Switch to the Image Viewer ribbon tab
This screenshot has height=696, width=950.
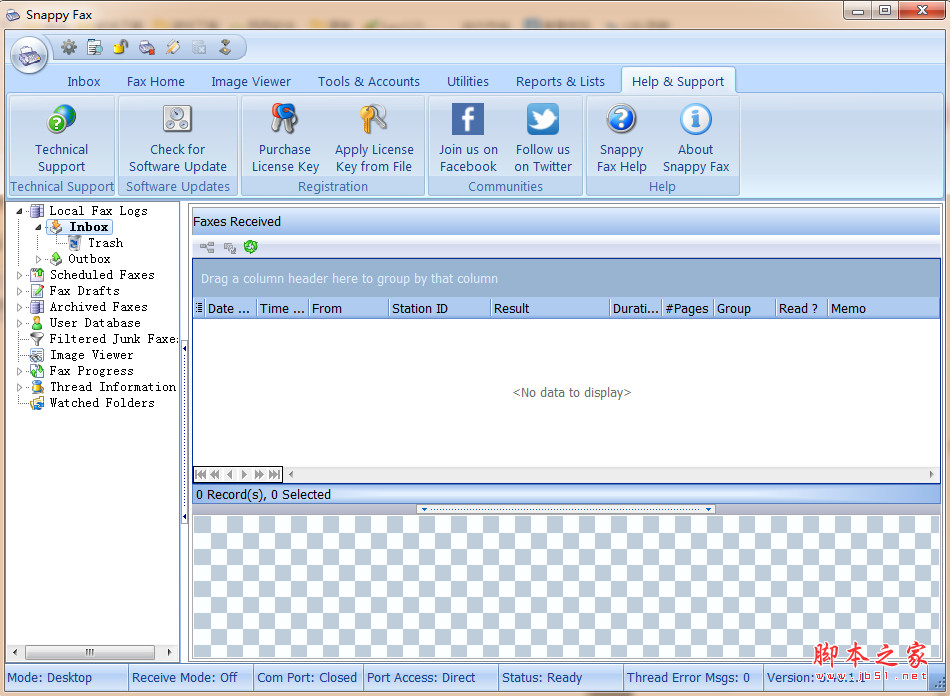coord(251,81)
